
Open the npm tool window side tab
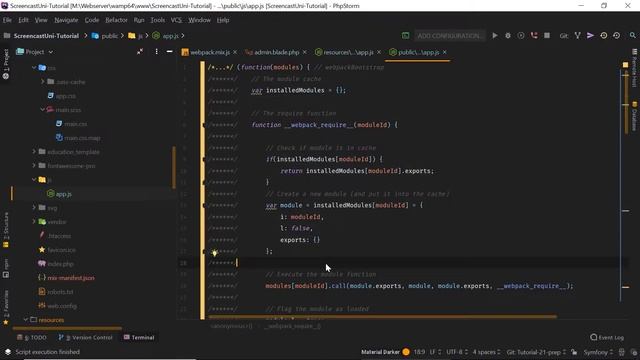coord(6,268)
